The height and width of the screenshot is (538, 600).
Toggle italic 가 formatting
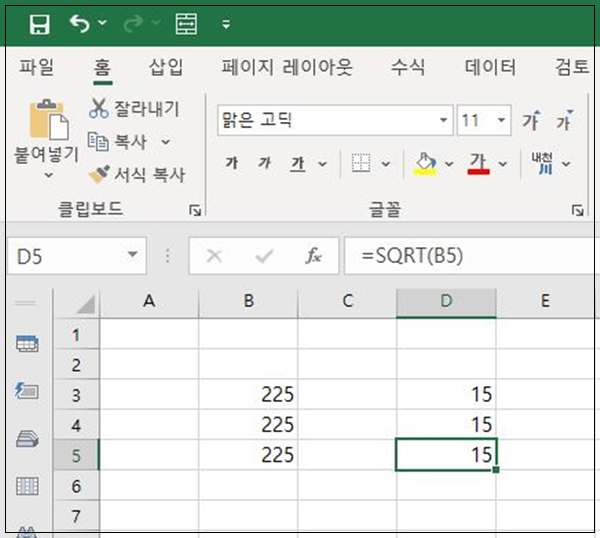264,163
